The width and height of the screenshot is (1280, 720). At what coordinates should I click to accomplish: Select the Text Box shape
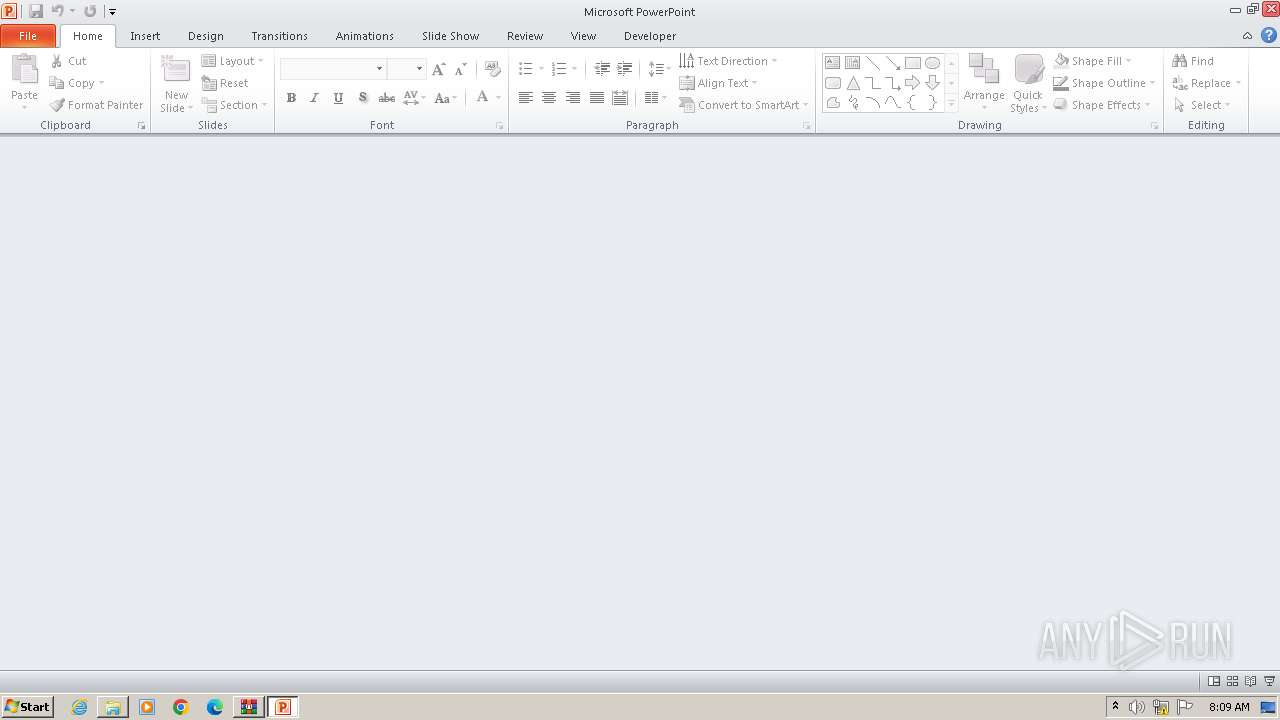point(832,62)
